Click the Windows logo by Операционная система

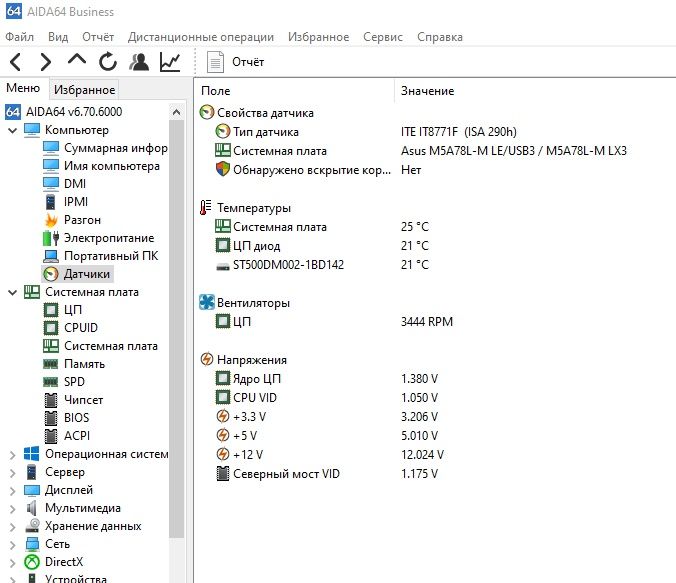[31, 454]
